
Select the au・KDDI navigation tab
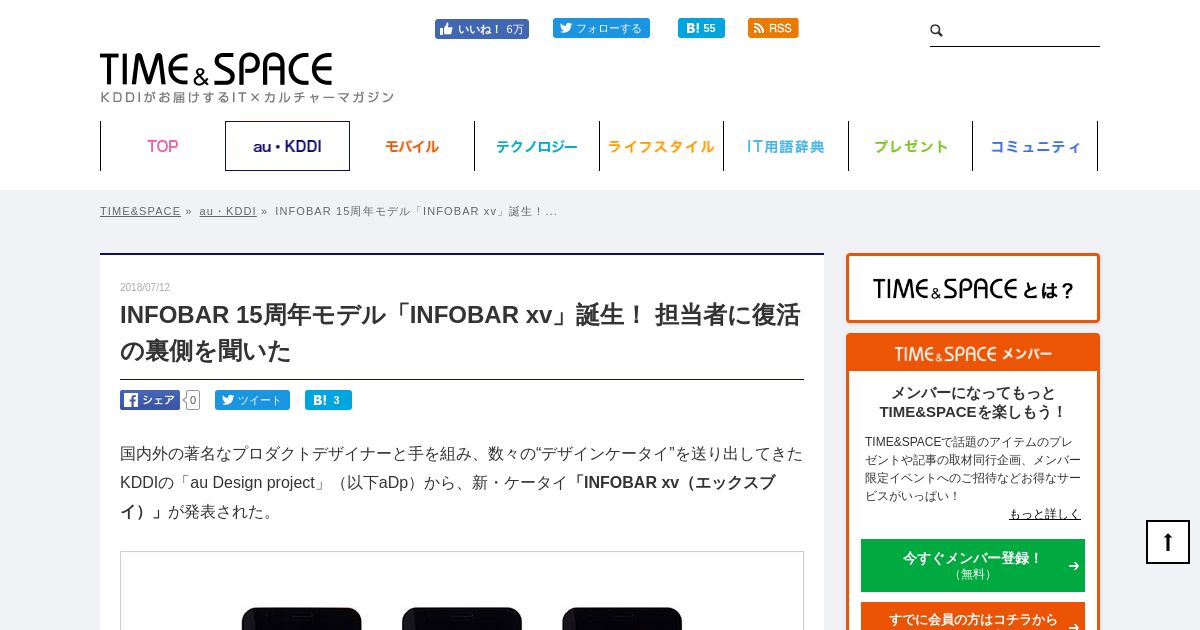point(287,146)
